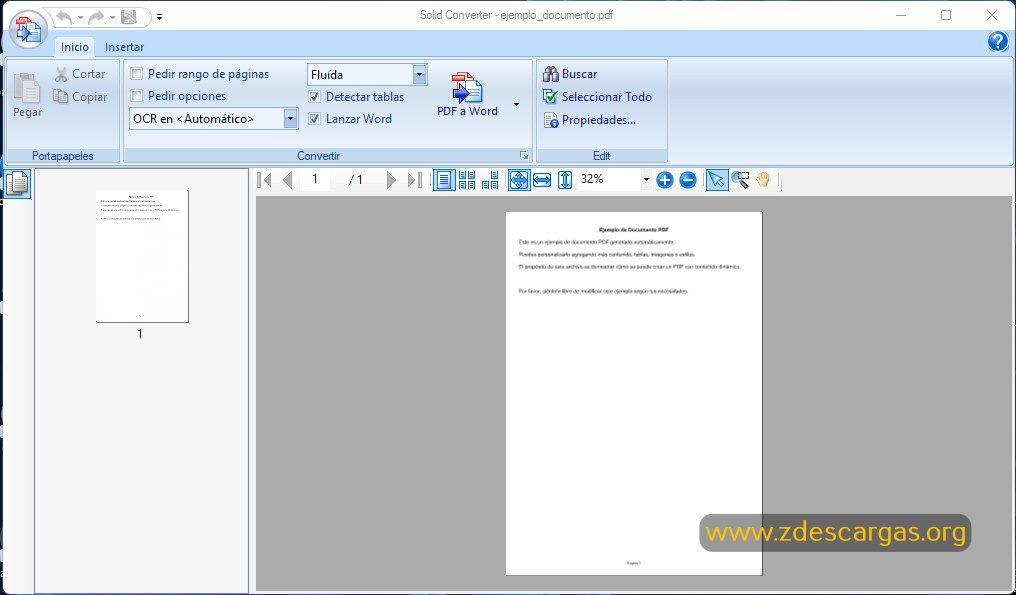Open Propiedades... dialog

coord(590,120)
